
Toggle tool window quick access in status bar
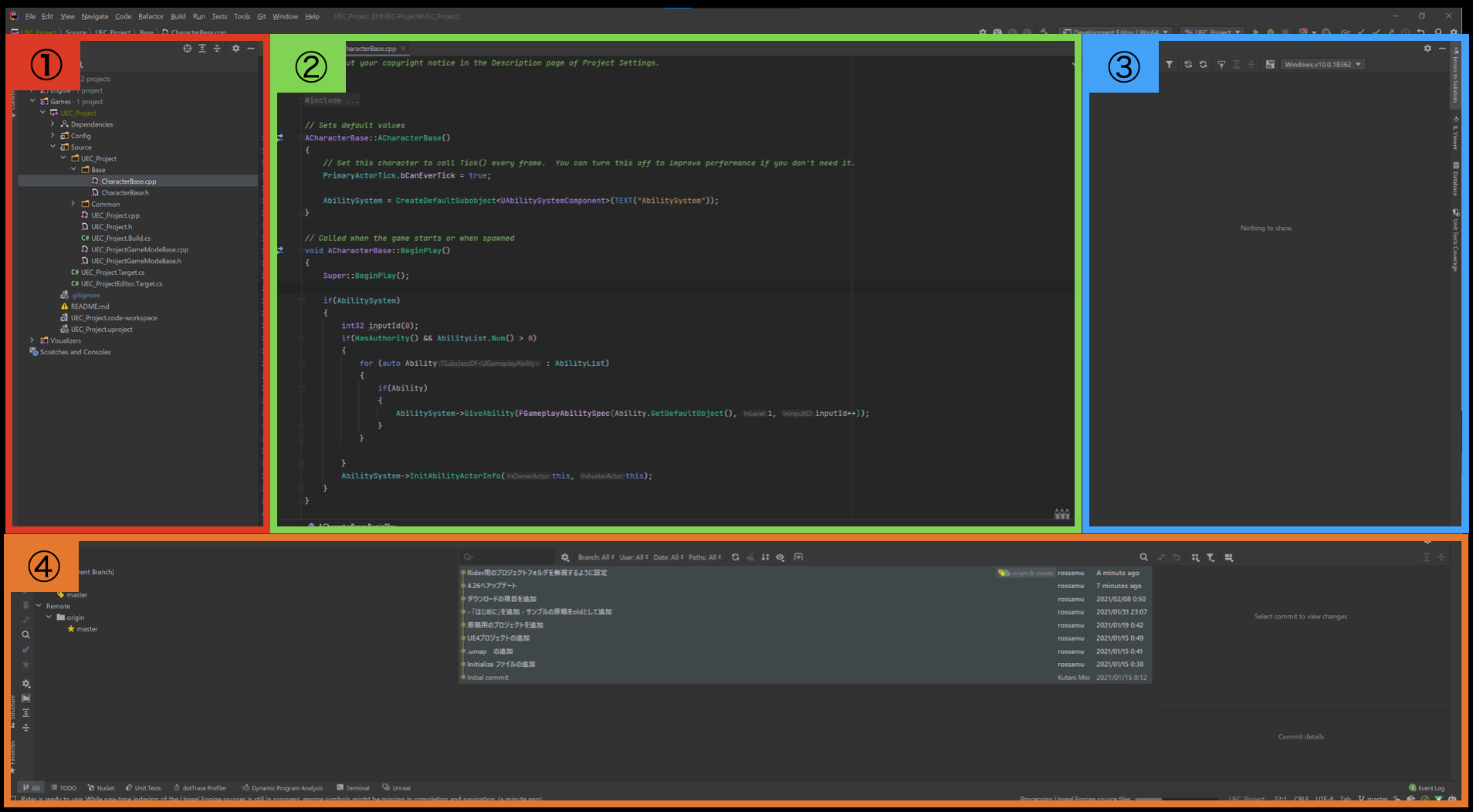tap(13, 800)
